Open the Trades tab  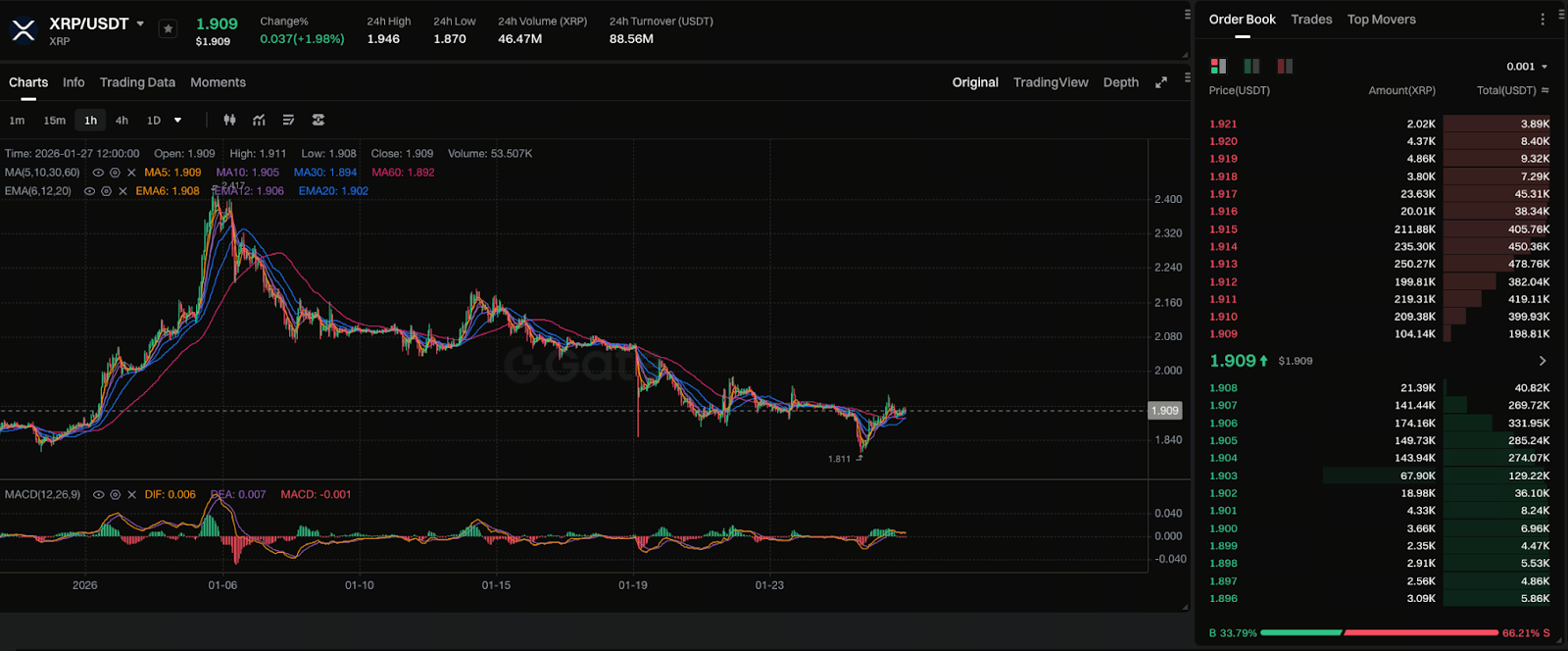click(1311, 20)
